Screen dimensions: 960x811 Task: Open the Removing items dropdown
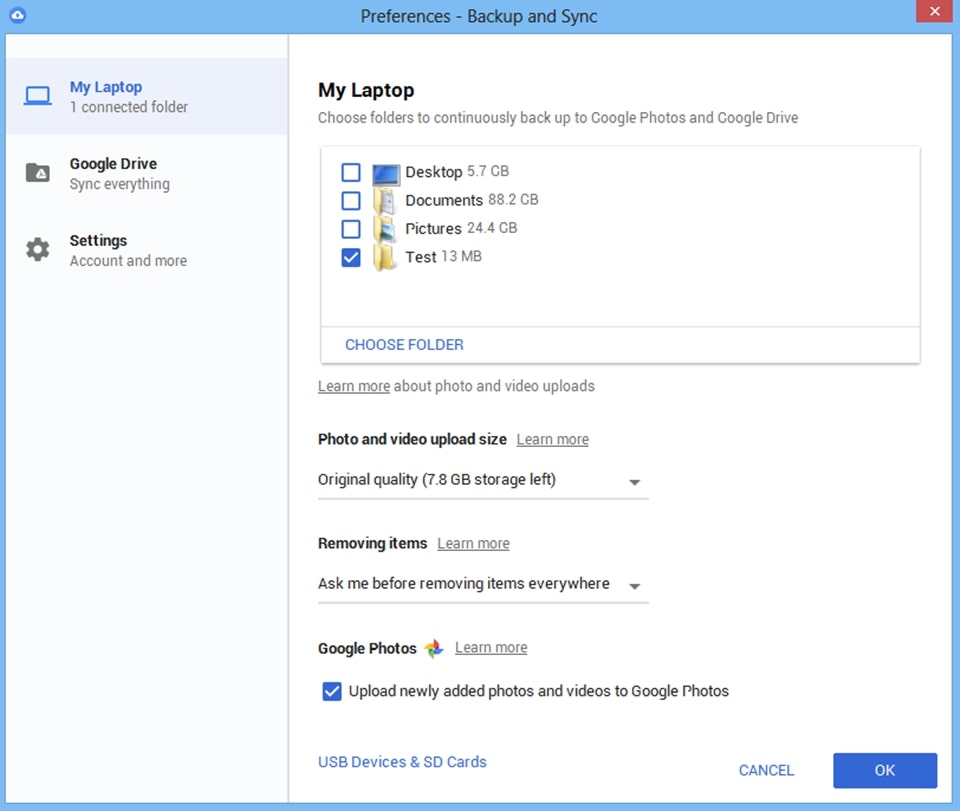[x=634, y=586]
